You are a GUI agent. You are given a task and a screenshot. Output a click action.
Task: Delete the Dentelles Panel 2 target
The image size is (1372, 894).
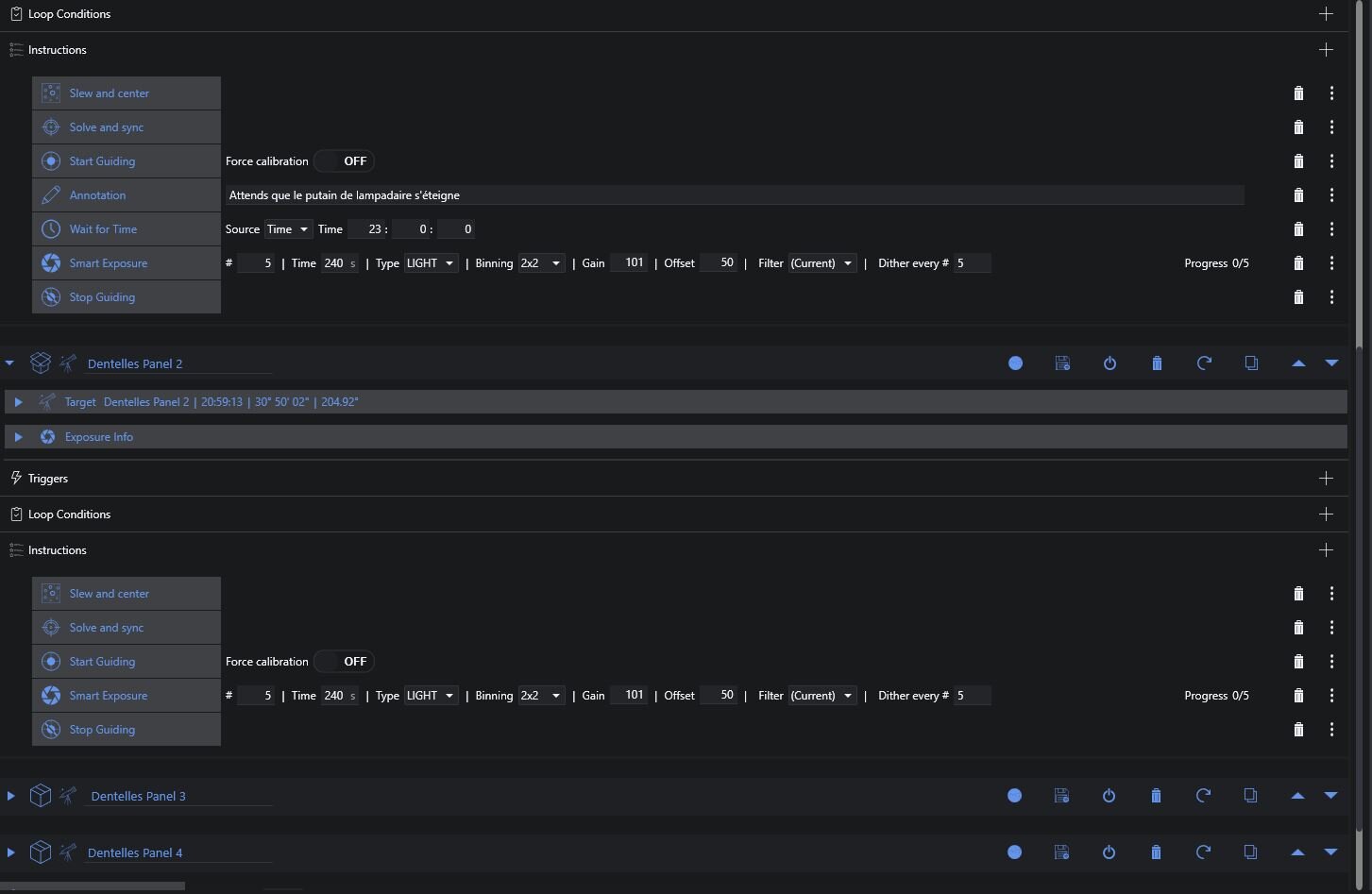point(1157,363)
